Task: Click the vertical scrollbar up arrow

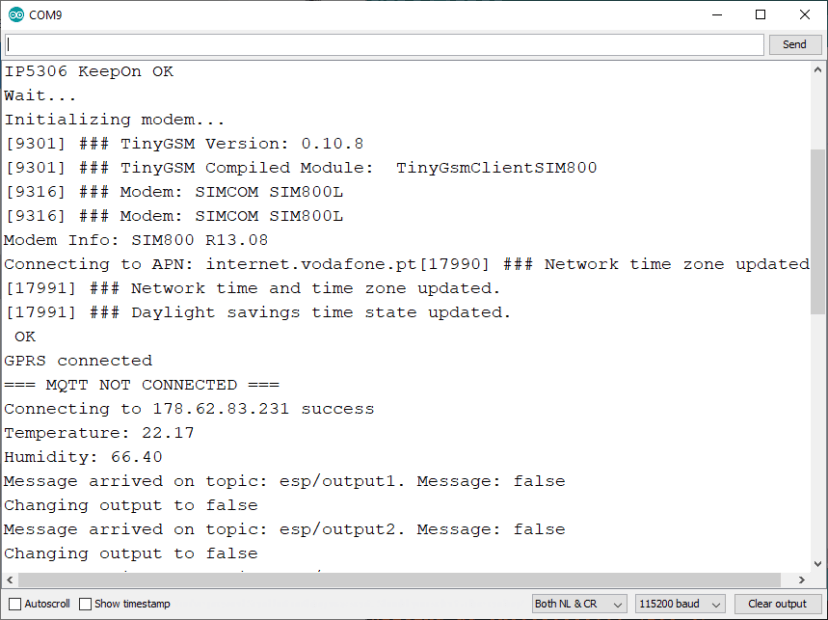Action: coord(819,68)
